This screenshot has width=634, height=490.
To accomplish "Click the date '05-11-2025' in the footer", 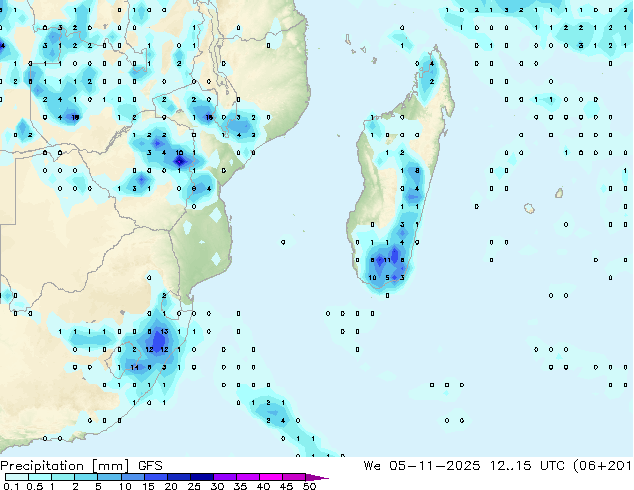I will (435, 466).
